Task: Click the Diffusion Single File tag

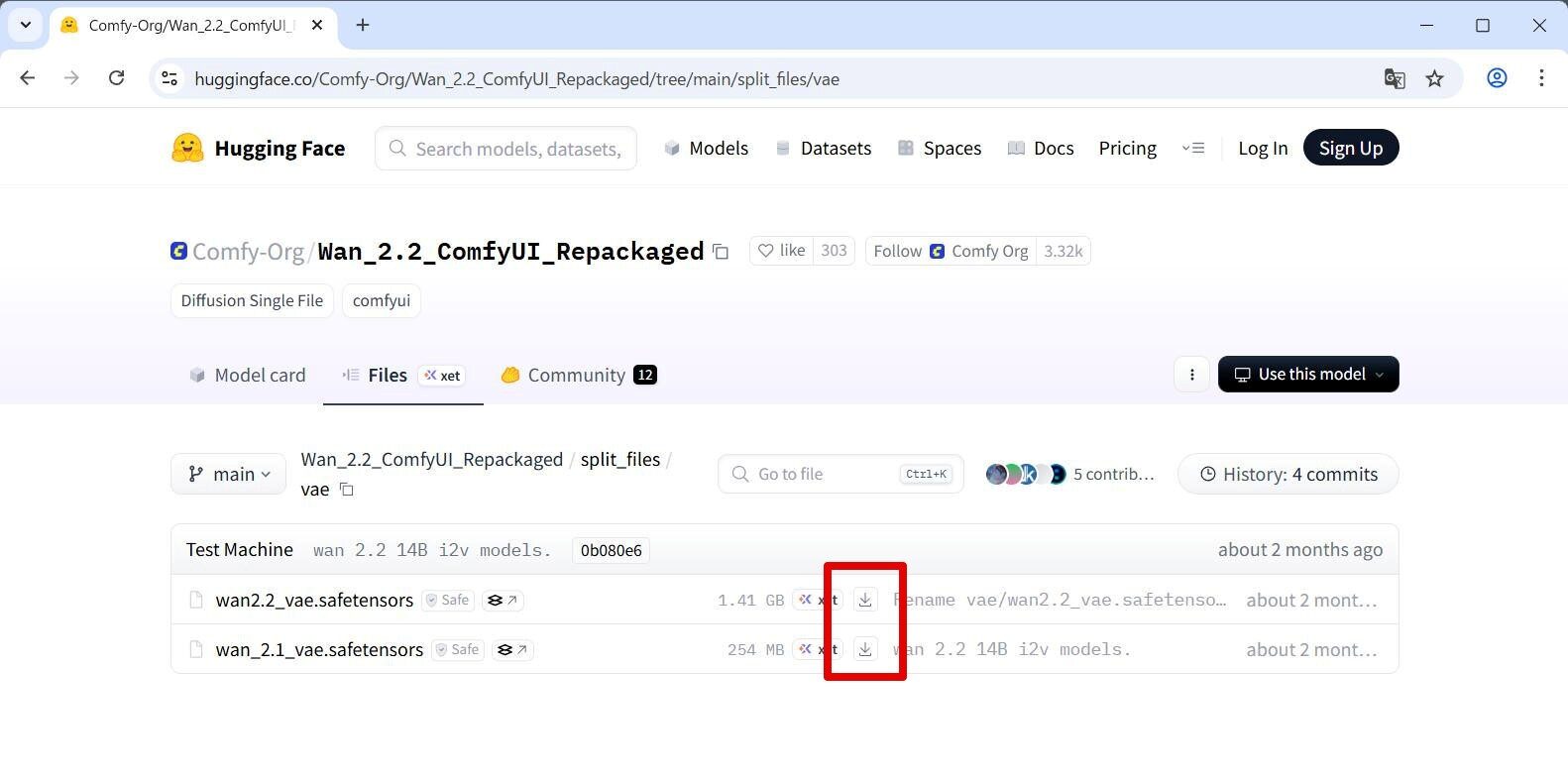Action: (252, 300)
